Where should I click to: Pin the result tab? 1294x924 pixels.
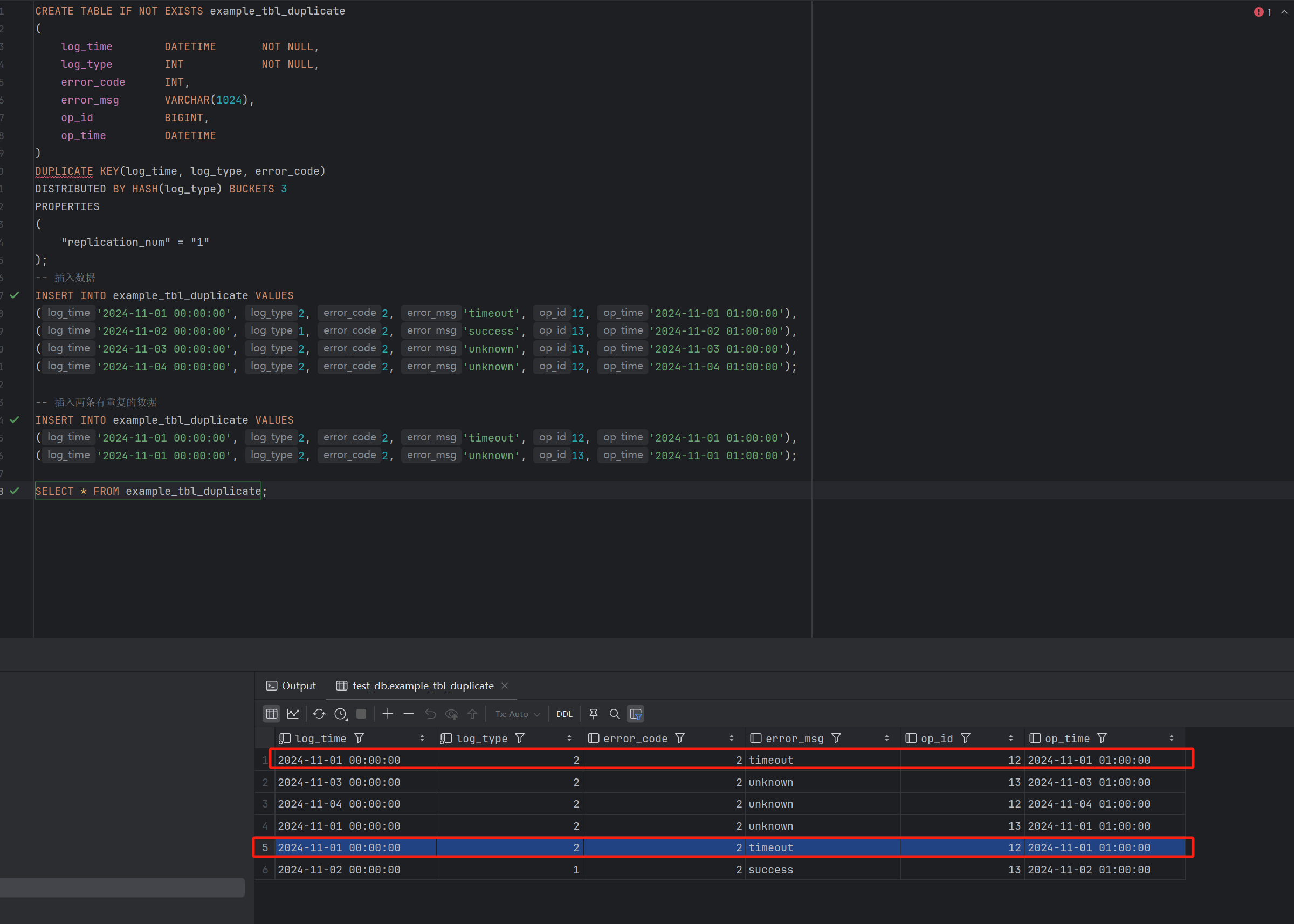[x=594, y=713]
